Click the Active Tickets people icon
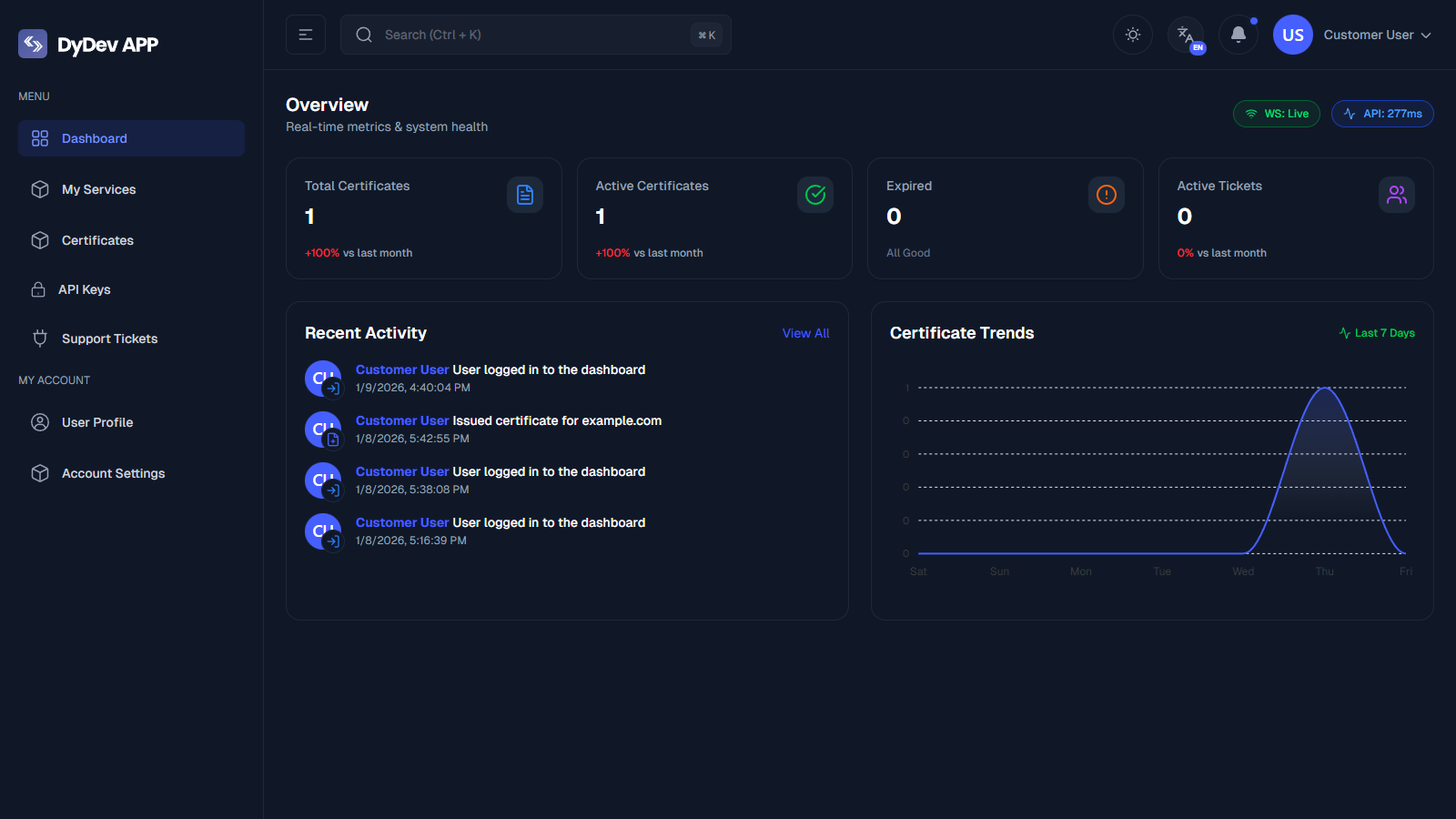The height and width of the screenshot is (819, 1456). (x=1397, y=194)
